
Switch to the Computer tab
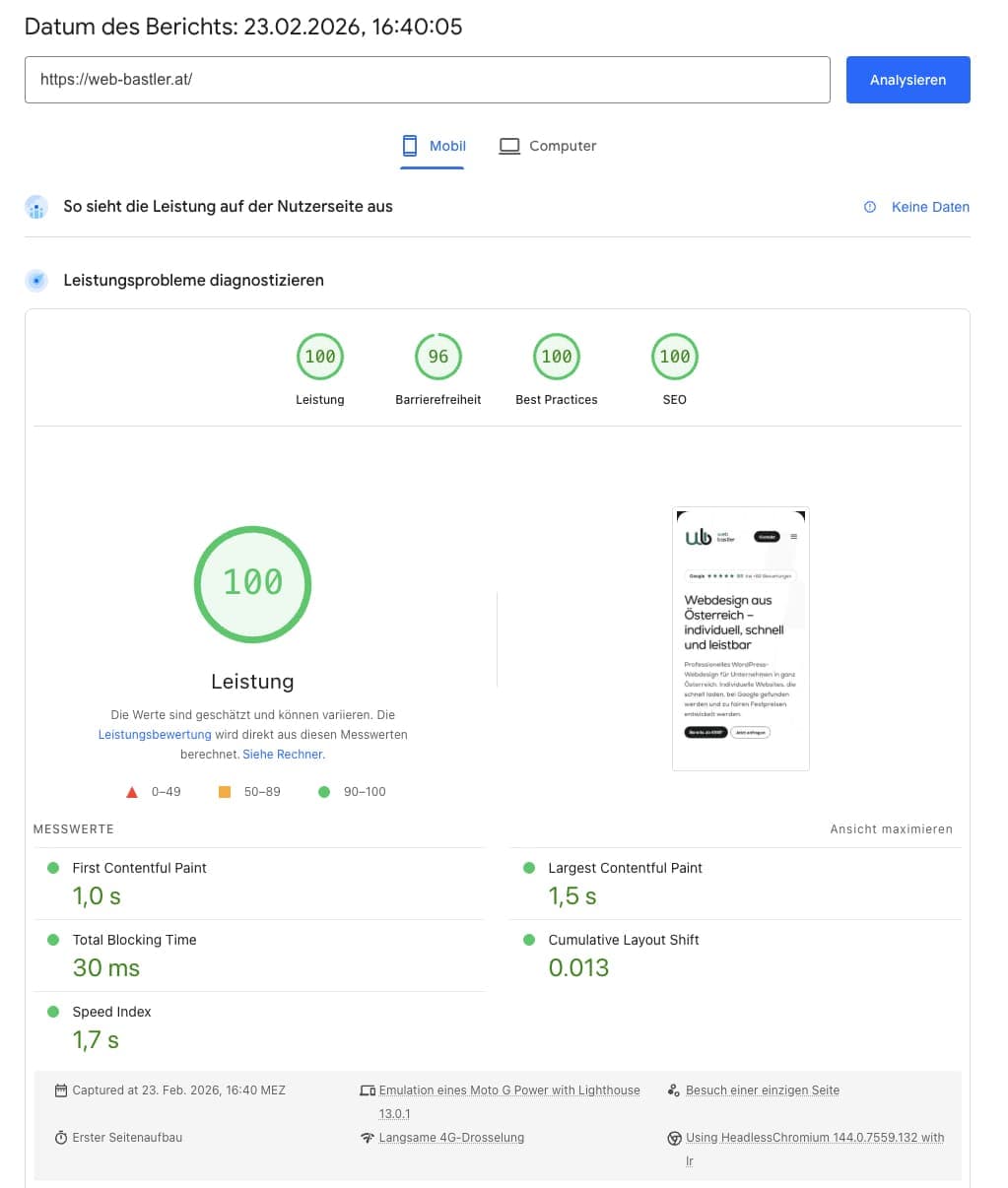pyautogui.click(x=548, y=146)
